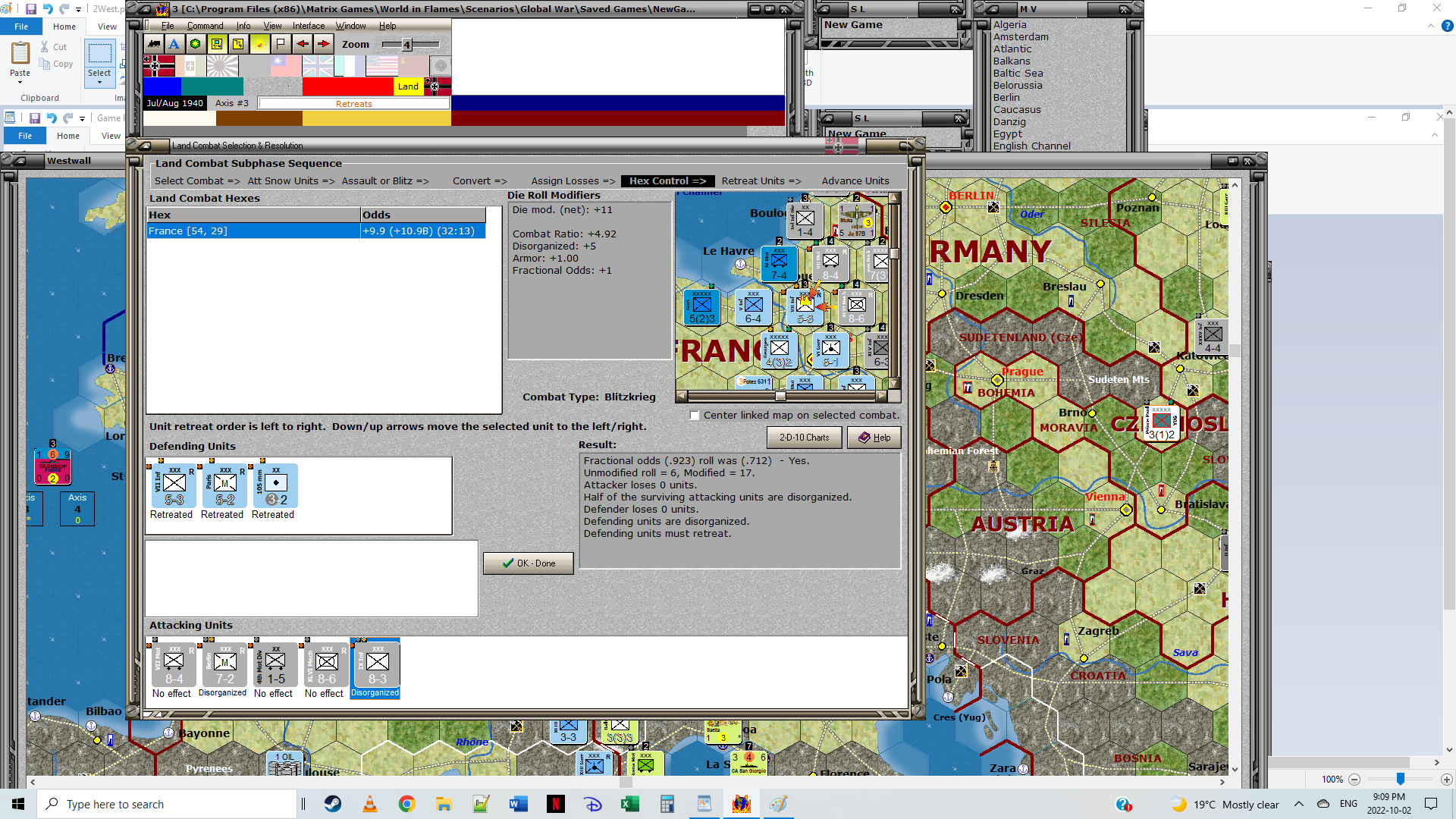Expand the Select dropdown in ribbon

click(99, 82)
